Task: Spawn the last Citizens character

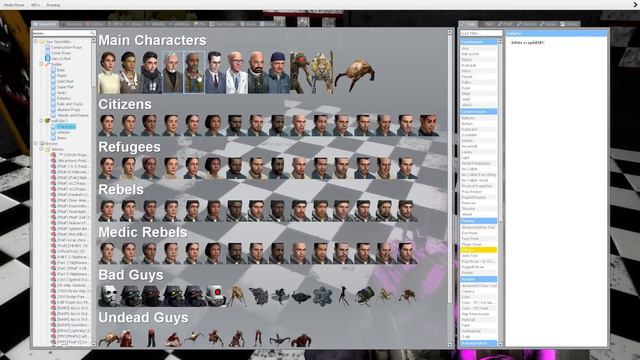Action: [x=428, y=125]
